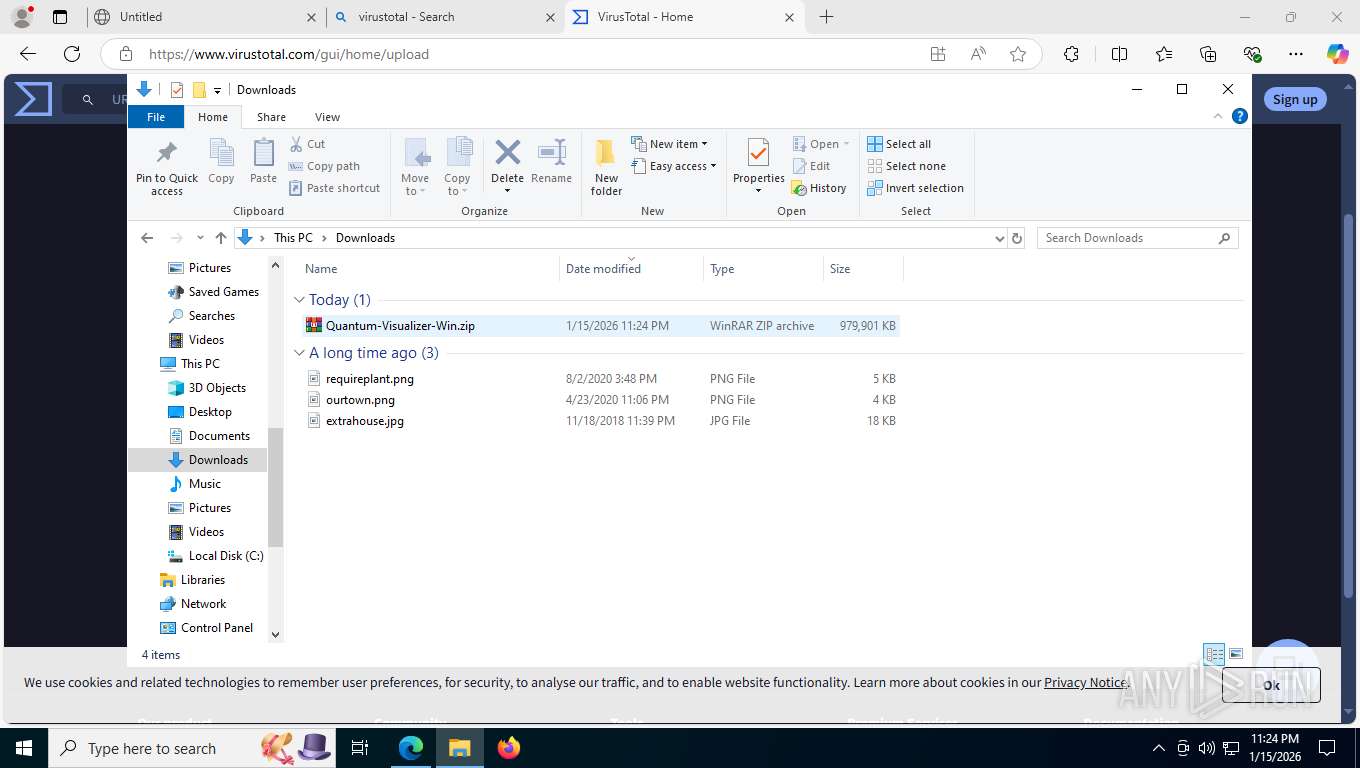Viewport: 1360px width, 768px height.
Task: Open the File menu tab
Action: (156, 117)
